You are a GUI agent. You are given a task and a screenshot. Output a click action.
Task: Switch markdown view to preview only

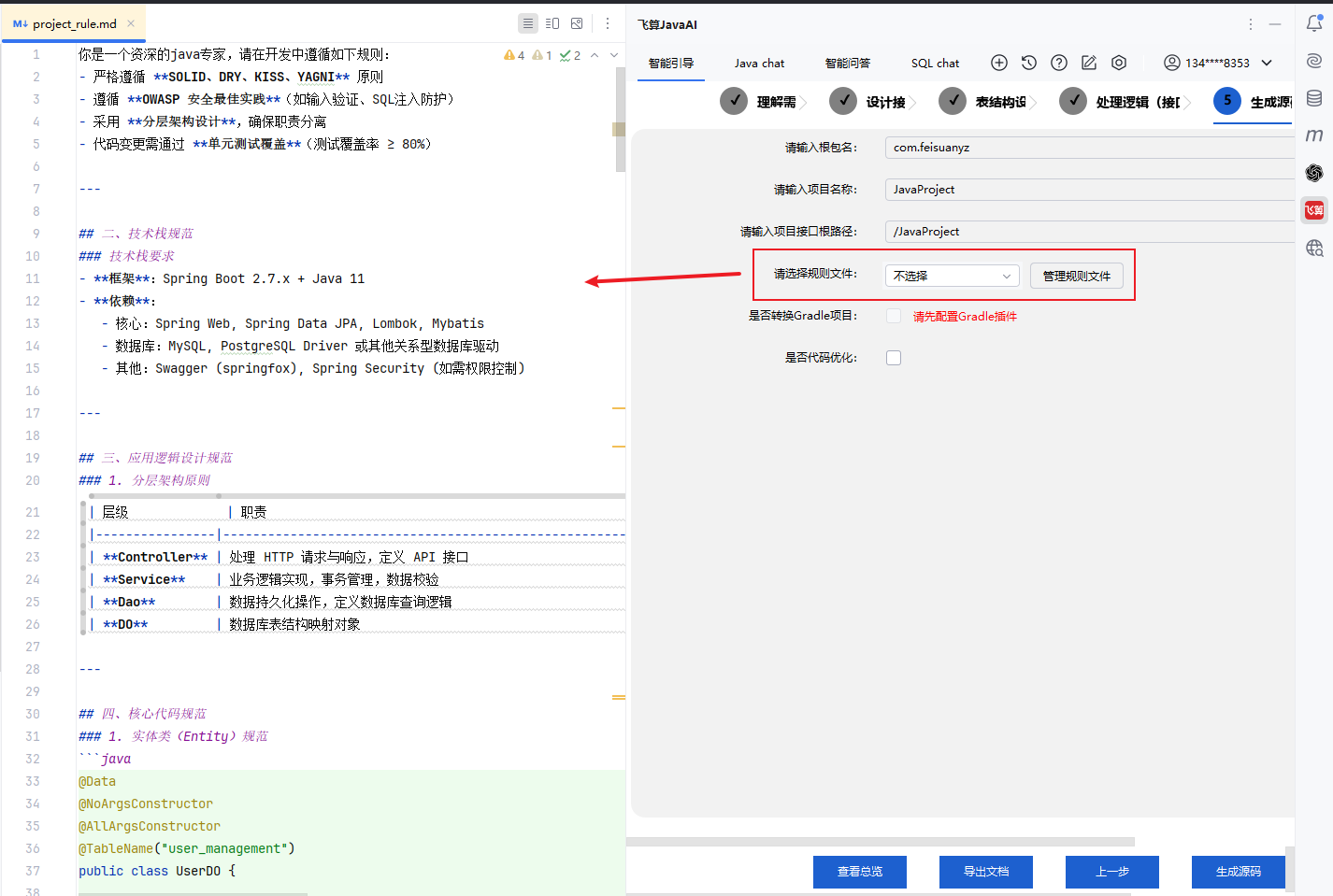pos(577,23)
